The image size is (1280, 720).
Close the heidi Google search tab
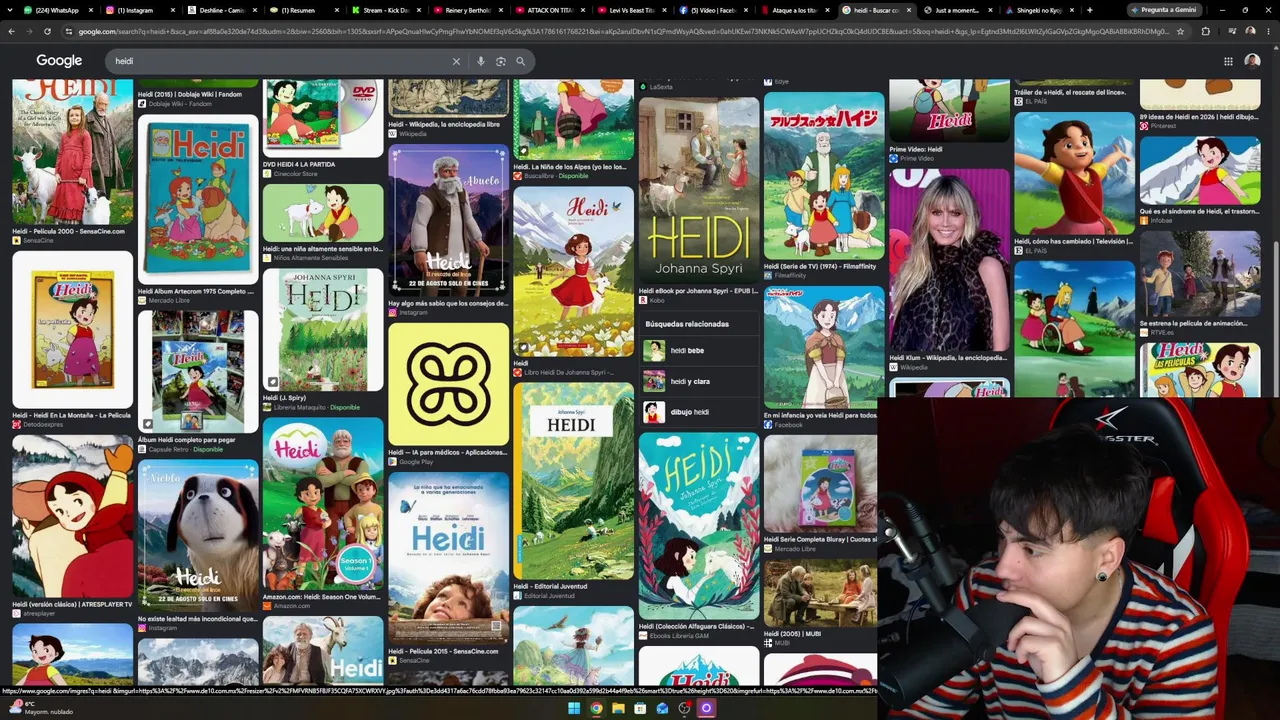click(908, 10)
